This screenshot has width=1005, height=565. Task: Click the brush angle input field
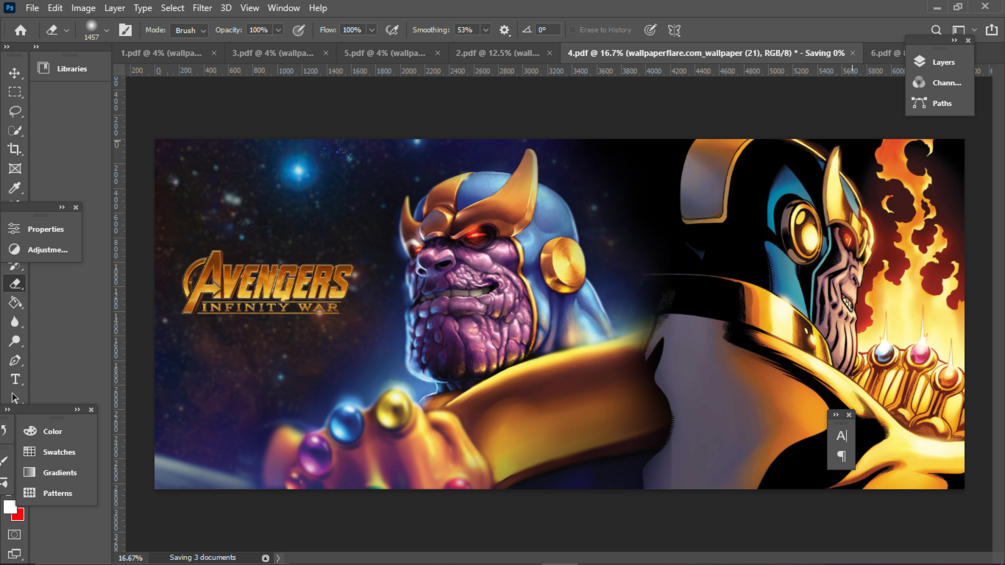pos(547,30)
